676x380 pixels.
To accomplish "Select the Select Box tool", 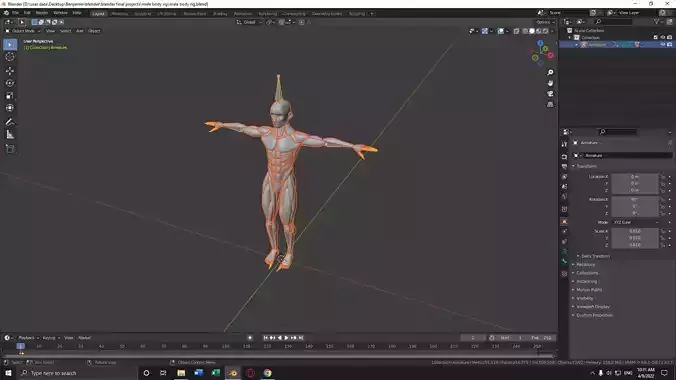I will point(10,44).
